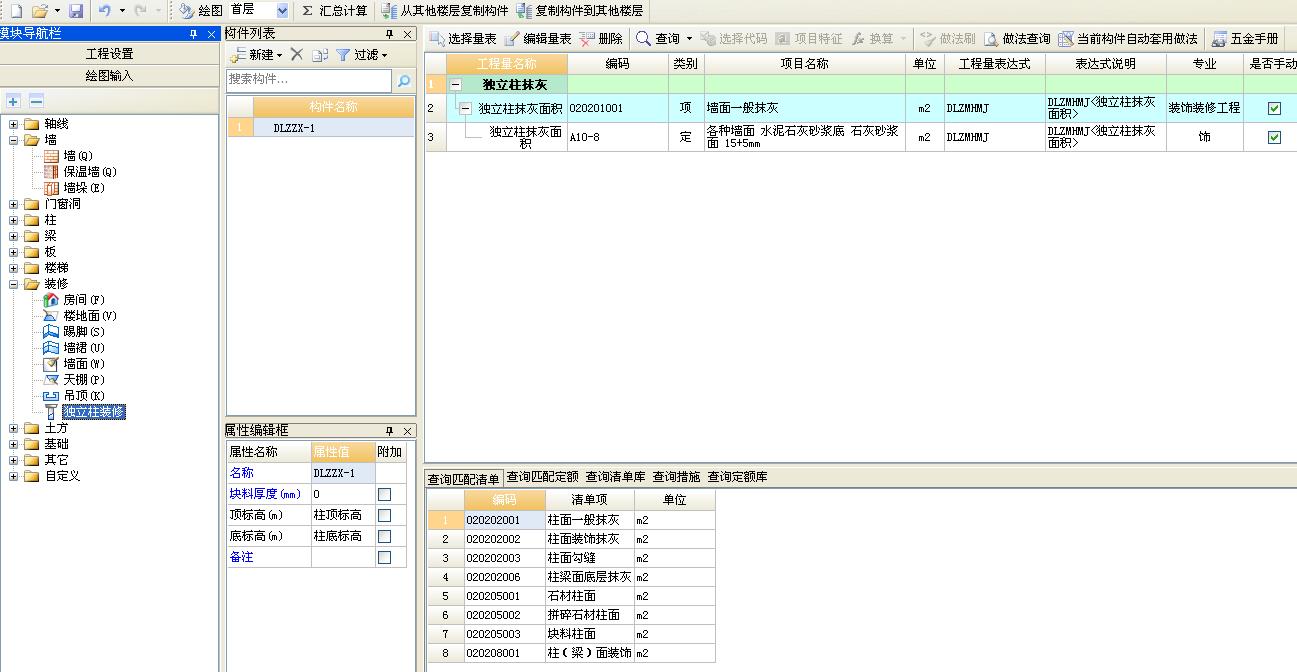
Task: Expand the 自定义 tree node
Action: click(x=14, y=476)
